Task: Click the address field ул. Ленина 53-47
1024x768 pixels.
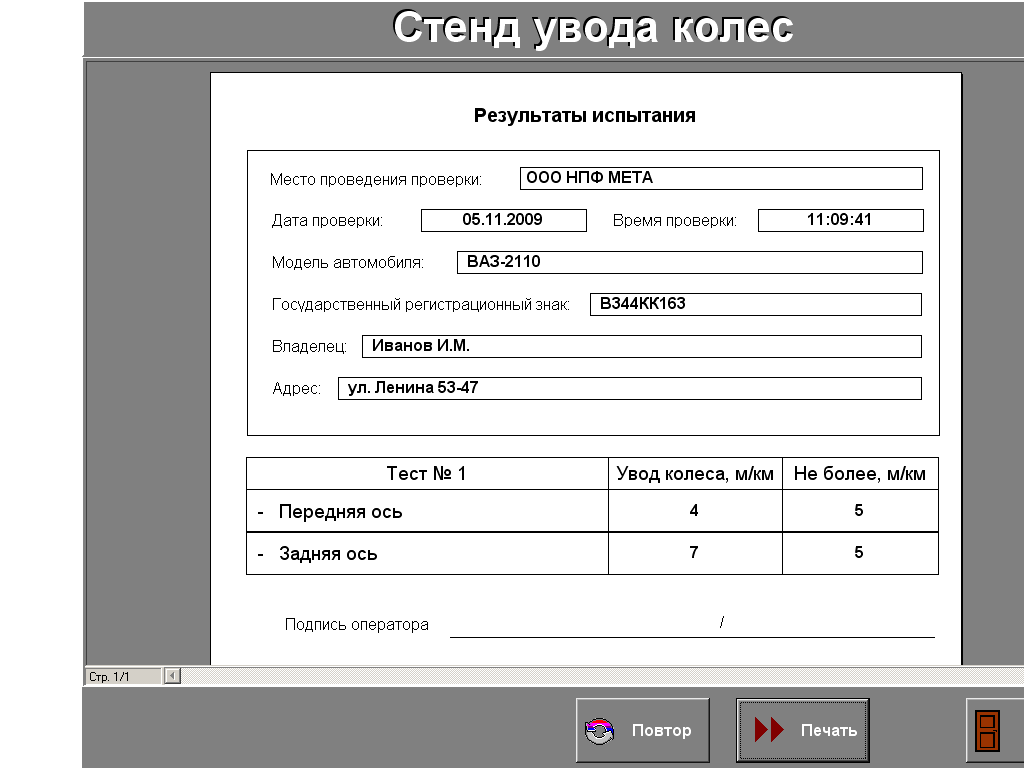Action: pos(630,388)
